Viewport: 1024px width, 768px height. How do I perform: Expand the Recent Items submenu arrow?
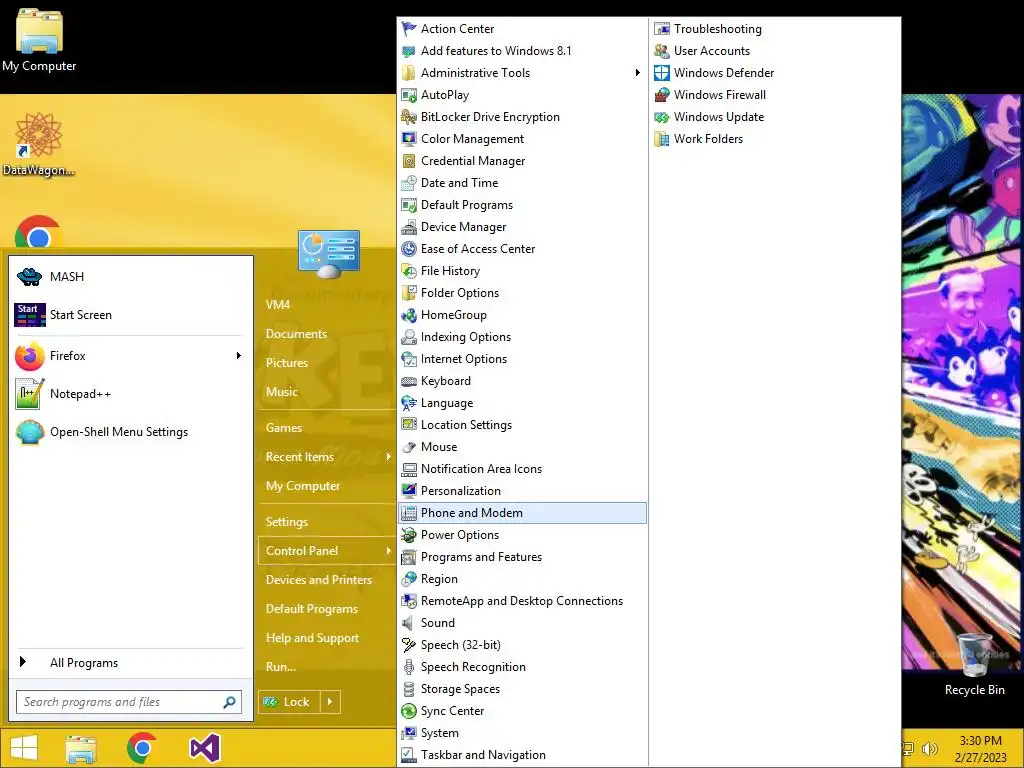coord(388,457)
